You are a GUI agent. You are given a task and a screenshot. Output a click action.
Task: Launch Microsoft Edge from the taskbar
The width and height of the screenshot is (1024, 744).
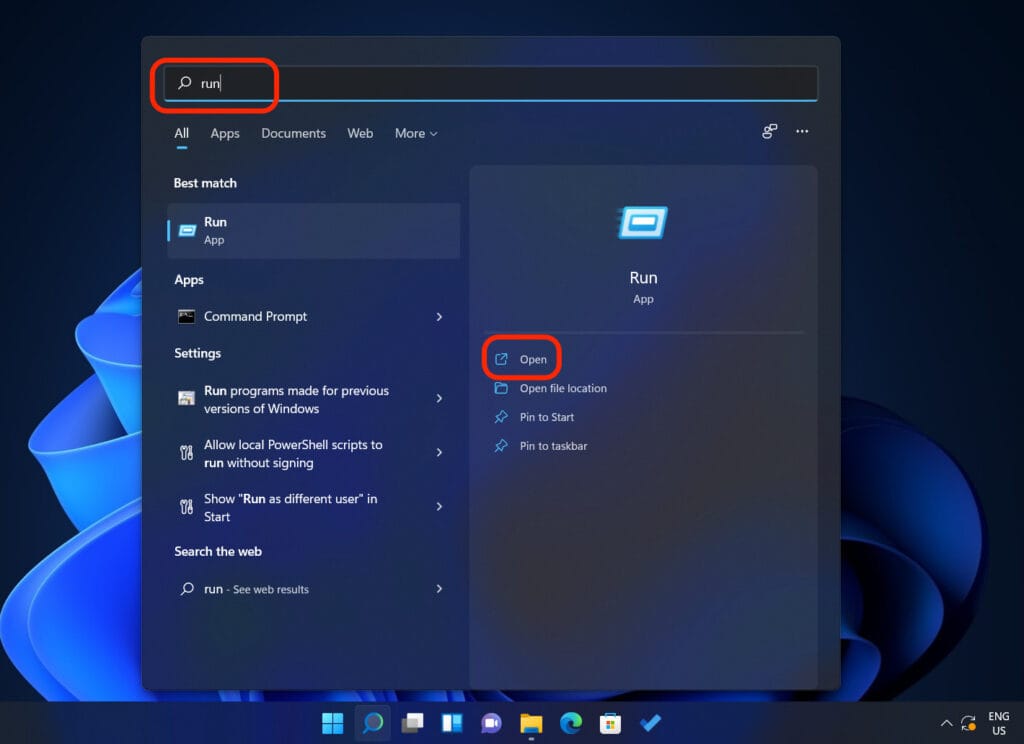tap(570, 722)
